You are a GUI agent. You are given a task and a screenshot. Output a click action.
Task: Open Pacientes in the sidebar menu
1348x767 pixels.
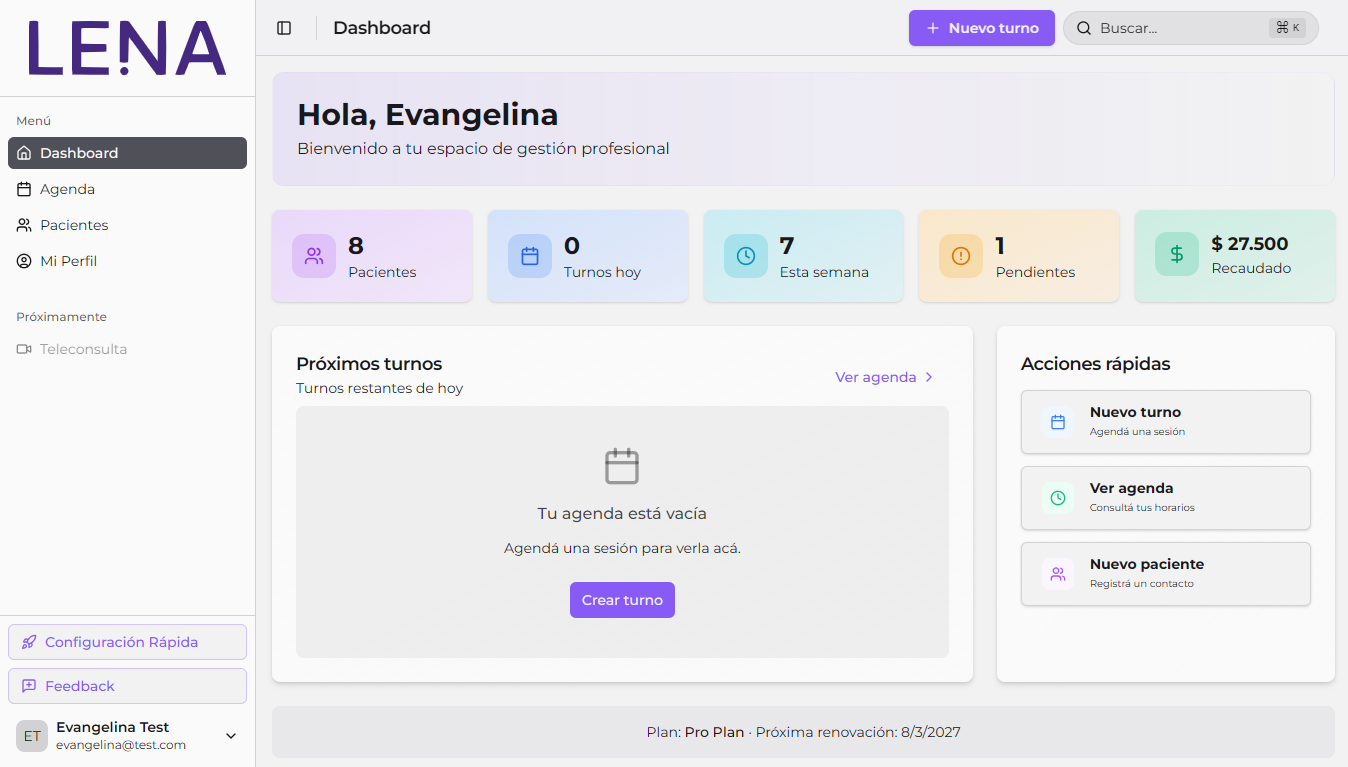(x=127, y=225)
